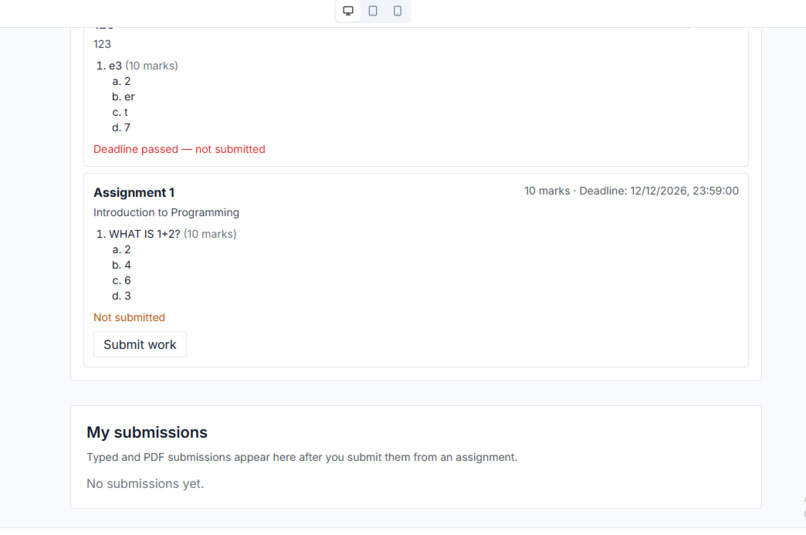Click 'Typed and PDF submissions appear here' text
Screen dimensions: 806x535
point(302,457)
